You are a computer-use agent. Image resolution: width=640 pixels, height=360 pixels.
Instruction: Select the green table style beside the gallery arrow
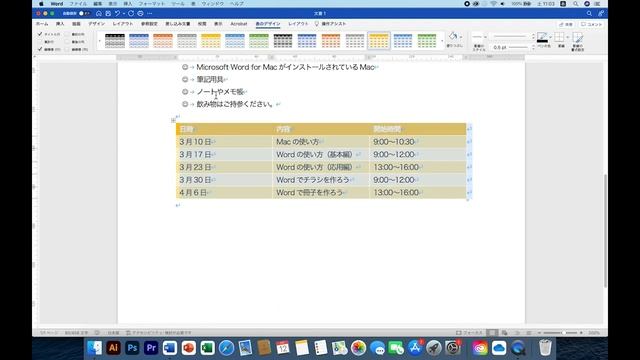(427, 41)
